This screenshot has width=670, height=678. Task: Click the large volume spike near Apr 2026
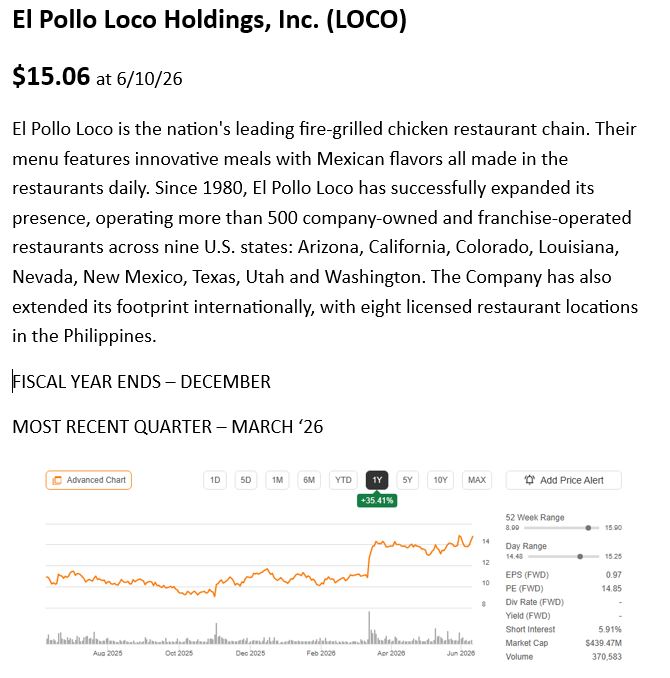369,627
